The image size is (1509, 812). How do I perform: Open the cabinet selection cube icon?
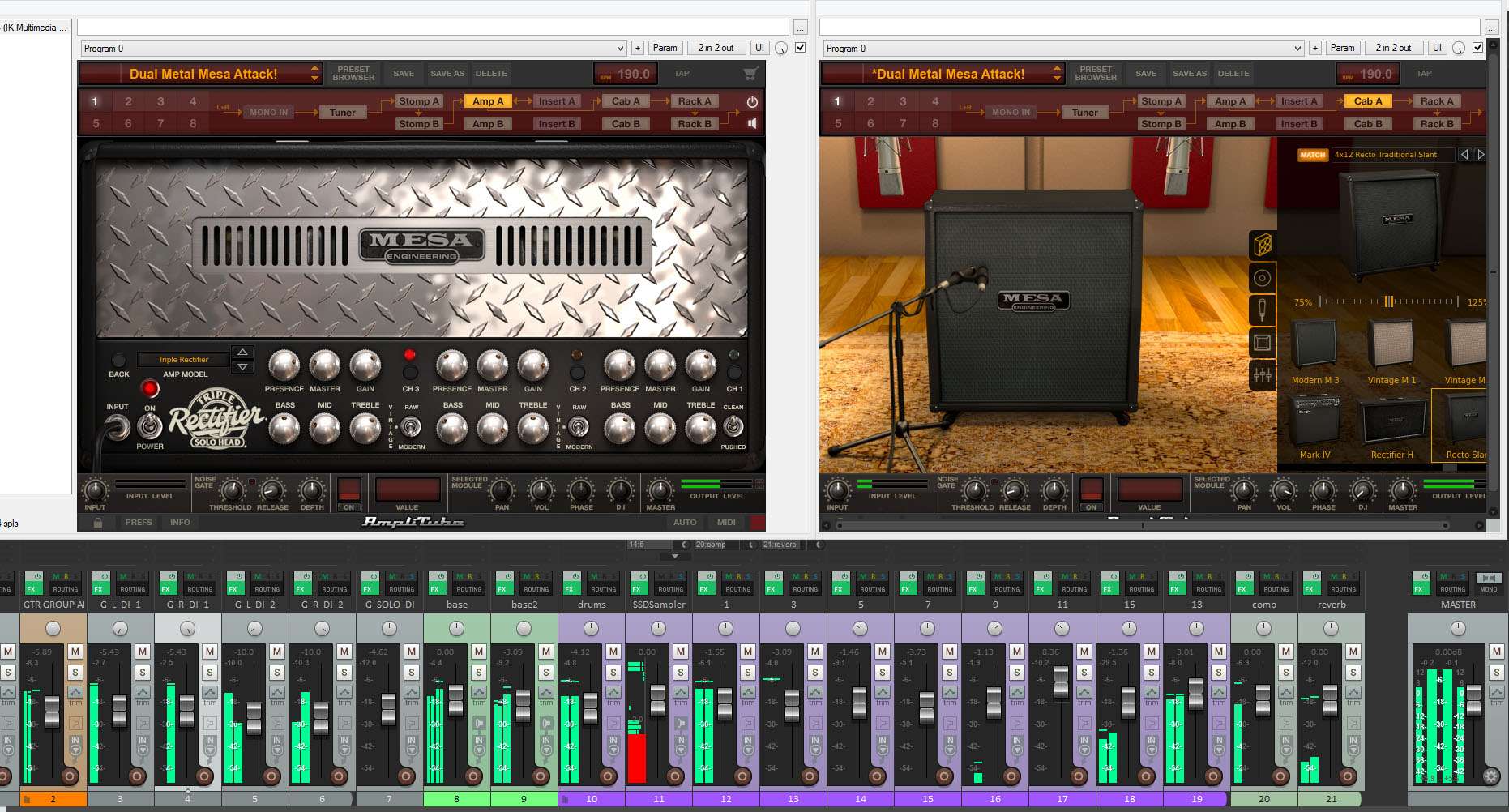(x=1262, y=244)
